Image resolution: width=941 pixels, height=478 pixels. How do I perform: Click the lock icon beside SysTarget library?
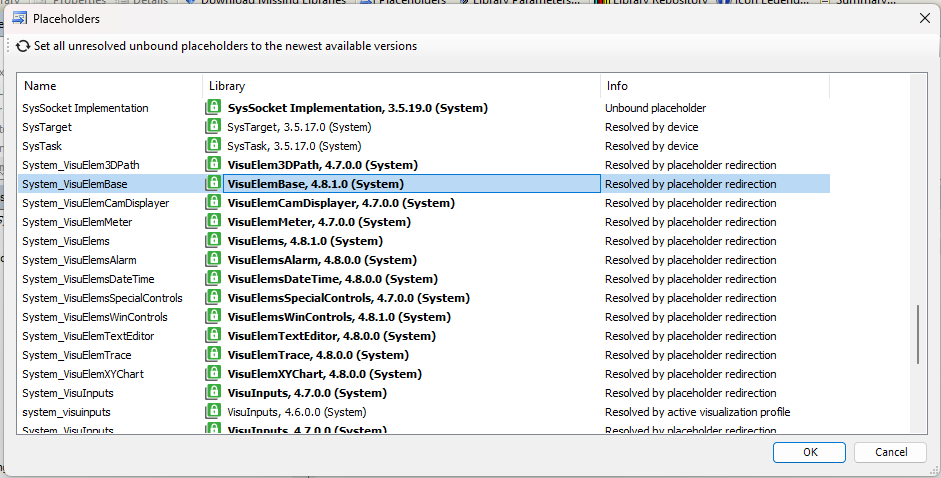point(213,127)
